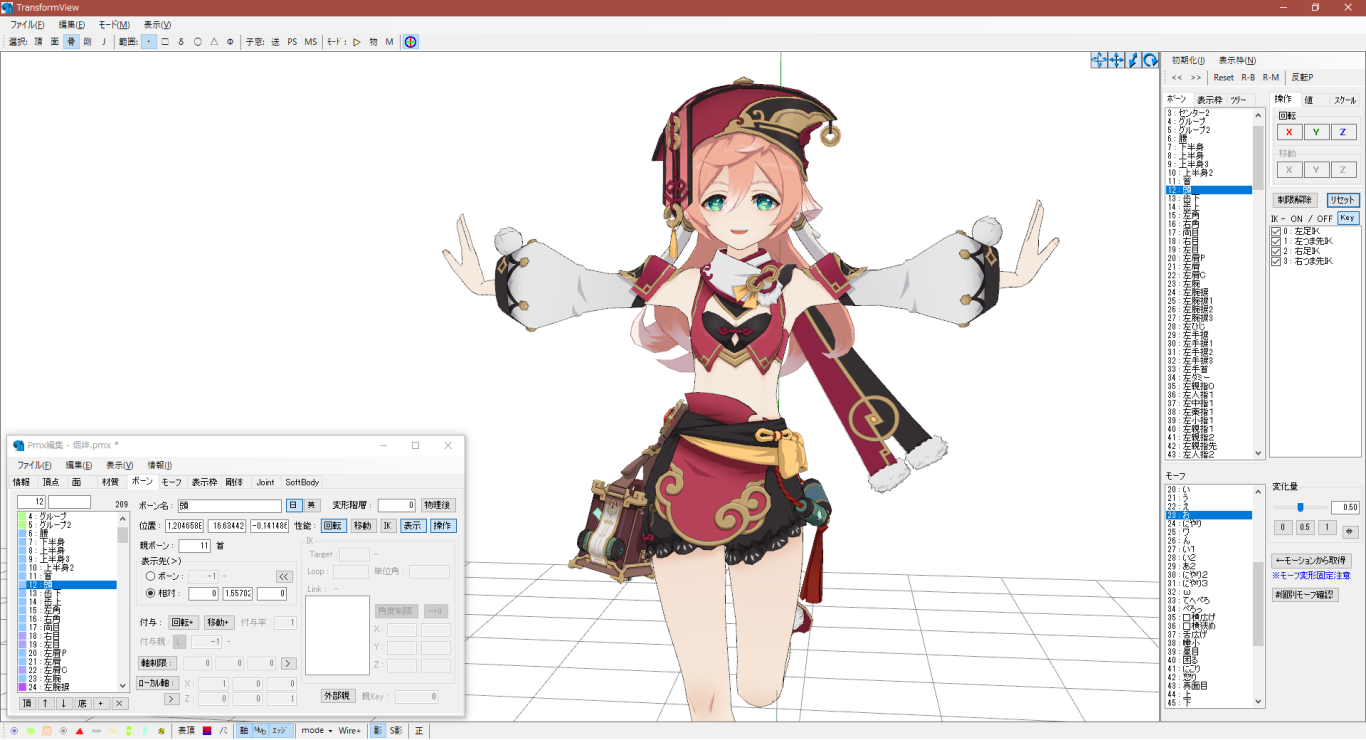1366x740 pixels.
Task: Move bone down with ↓ button in Pmx editor
Action: tap(64, 703)
